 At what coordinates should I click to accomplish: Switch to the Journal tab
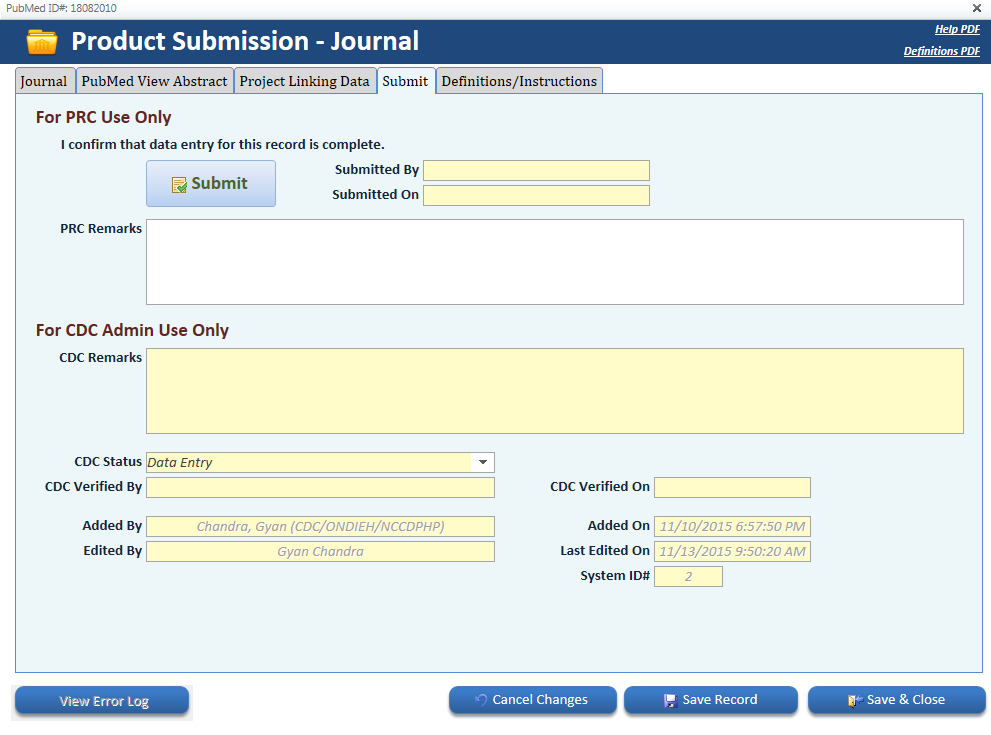point(44,82)
